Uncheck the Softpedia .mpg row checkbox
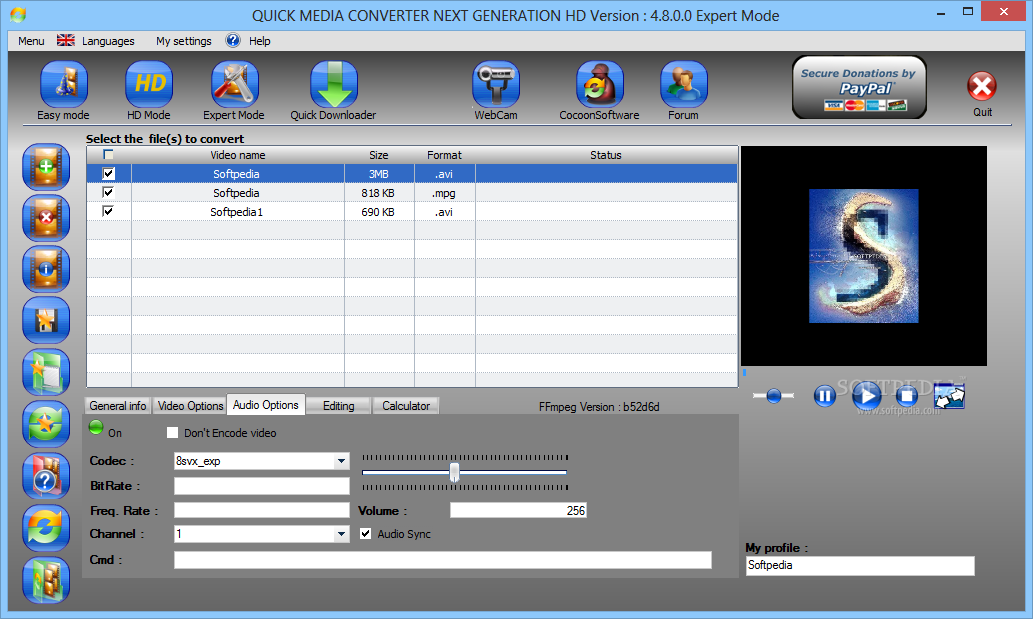 (x=108, y=192)
